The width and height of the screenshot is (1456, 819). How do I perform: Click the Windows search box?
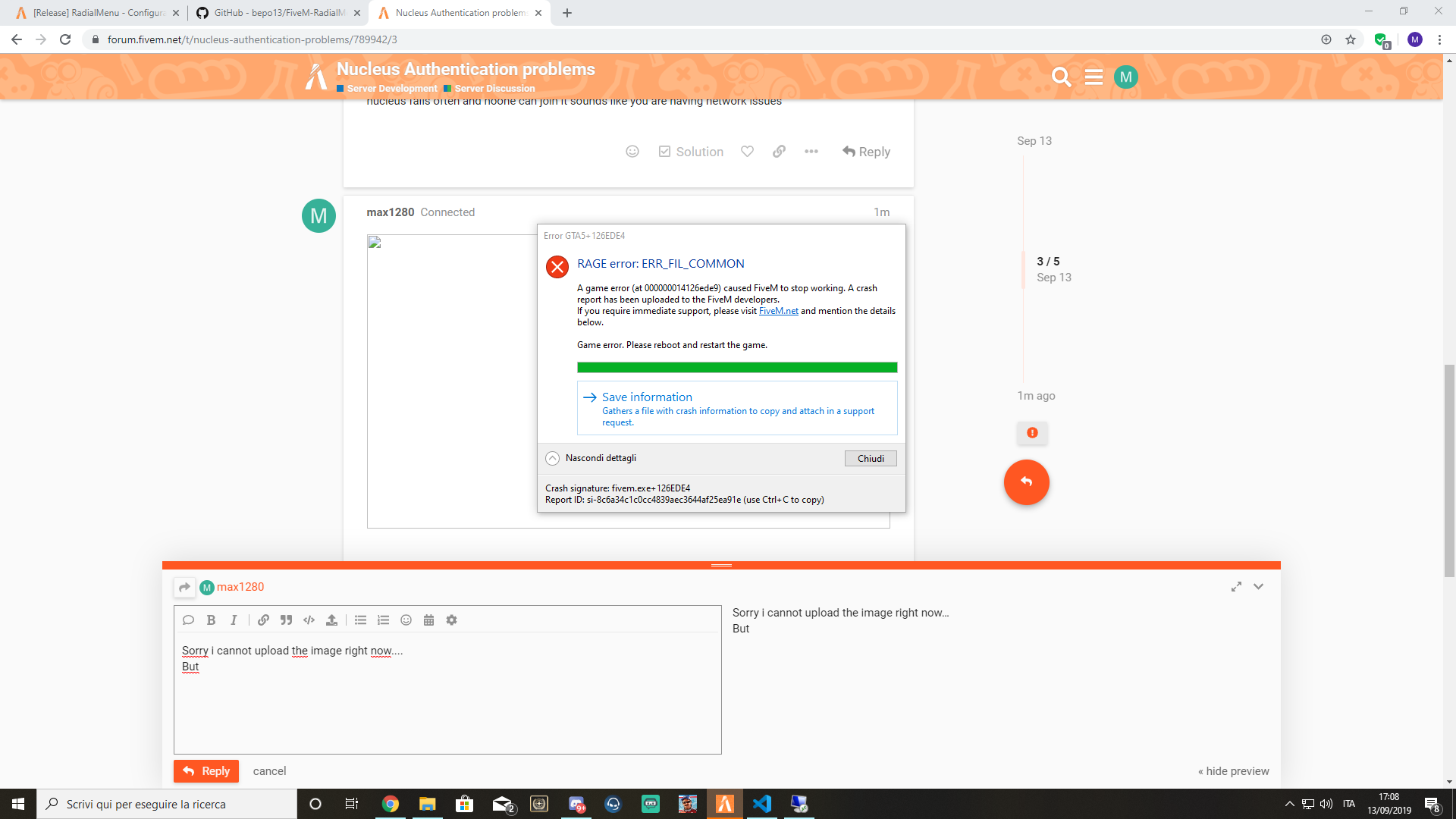click(167, 804)
